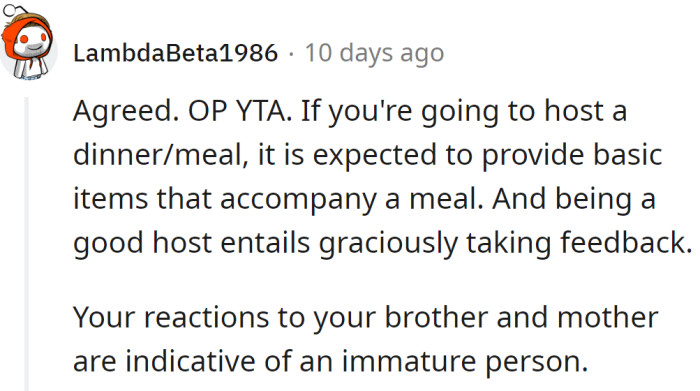Viewport: 700px width, 391px height.
Task: Click the "OP" abbreviation in the comment
Action: 208,111
